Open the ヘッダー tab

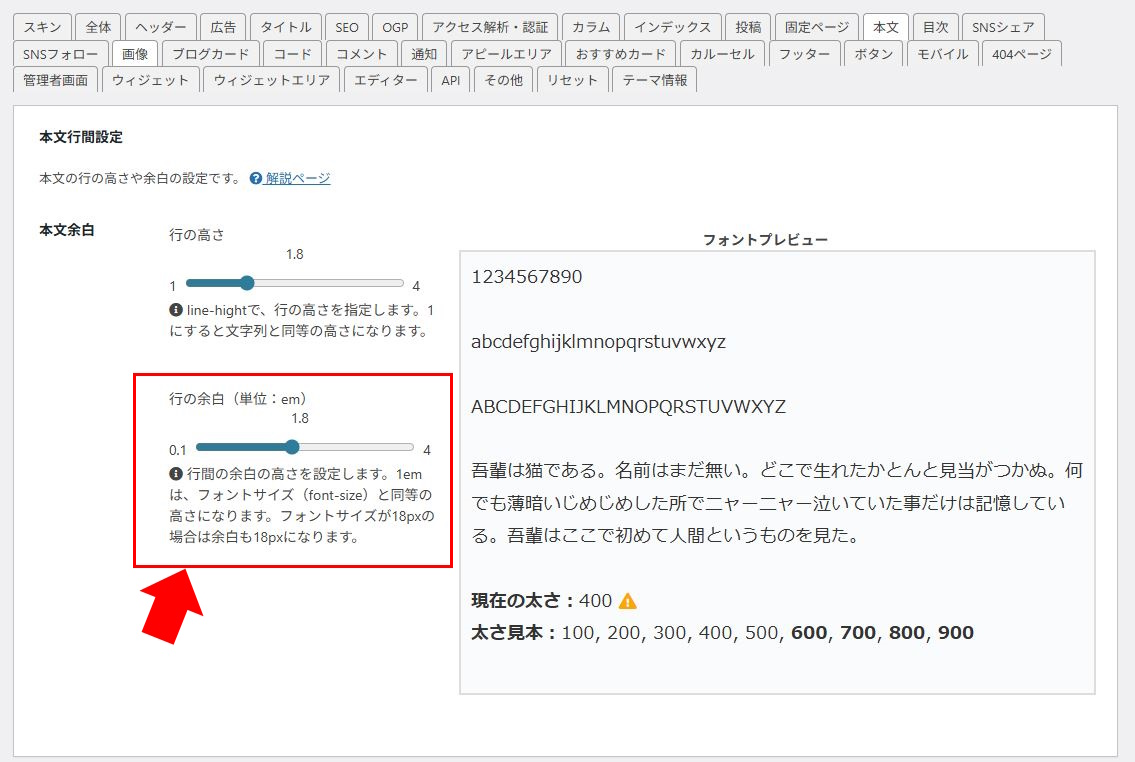tap(160, 27)
